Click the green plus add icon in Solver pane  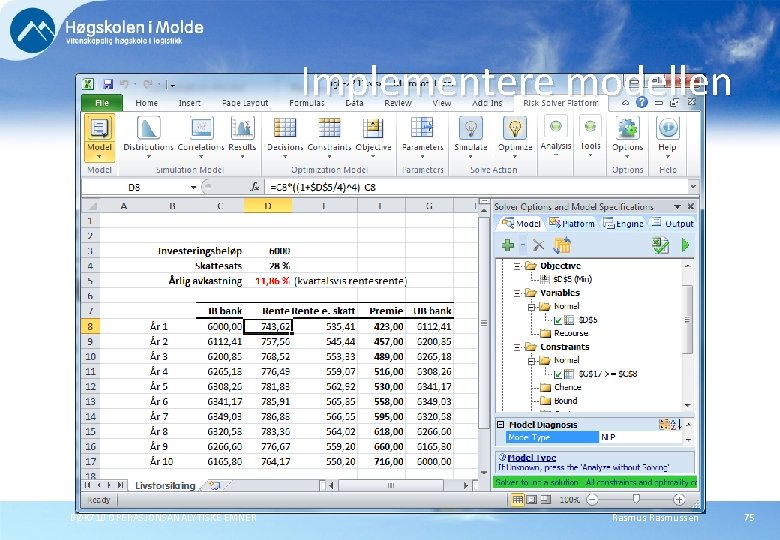coord(508,245)
